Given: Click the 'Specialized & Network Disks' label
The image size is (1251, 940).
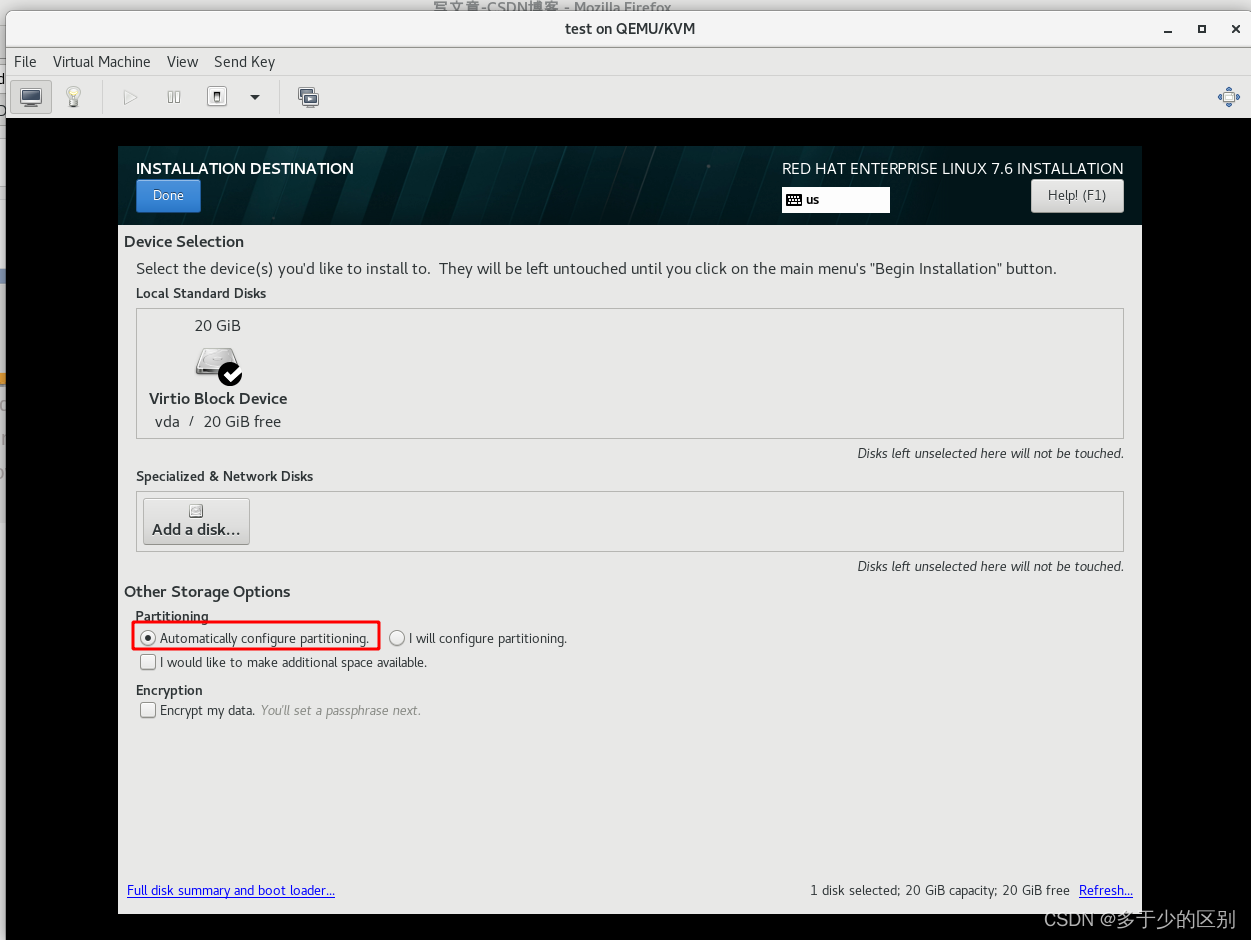Looking at the screenshot, I should (225, 476).
